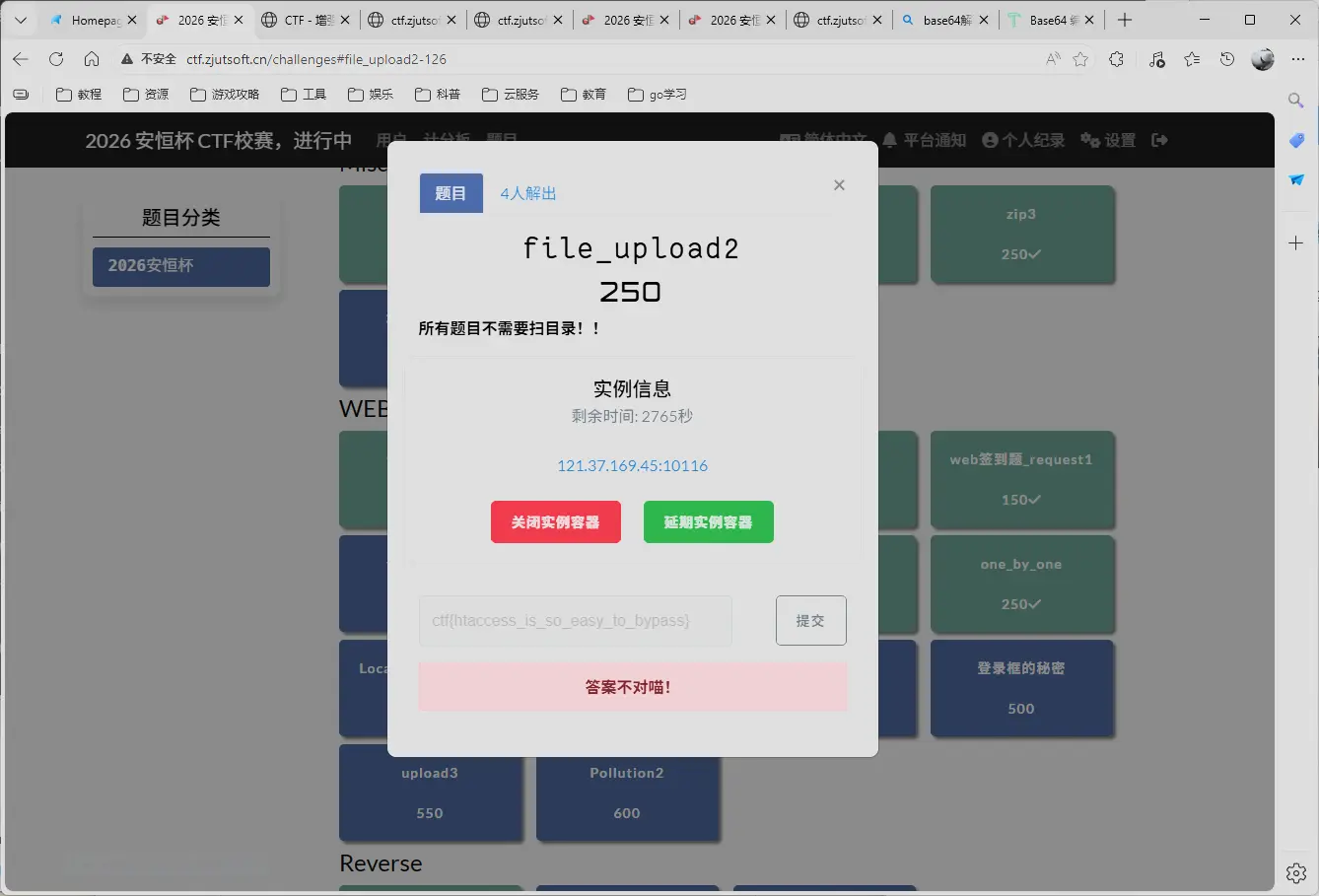Click the 延期实例容器 green button

coord(708,522)
